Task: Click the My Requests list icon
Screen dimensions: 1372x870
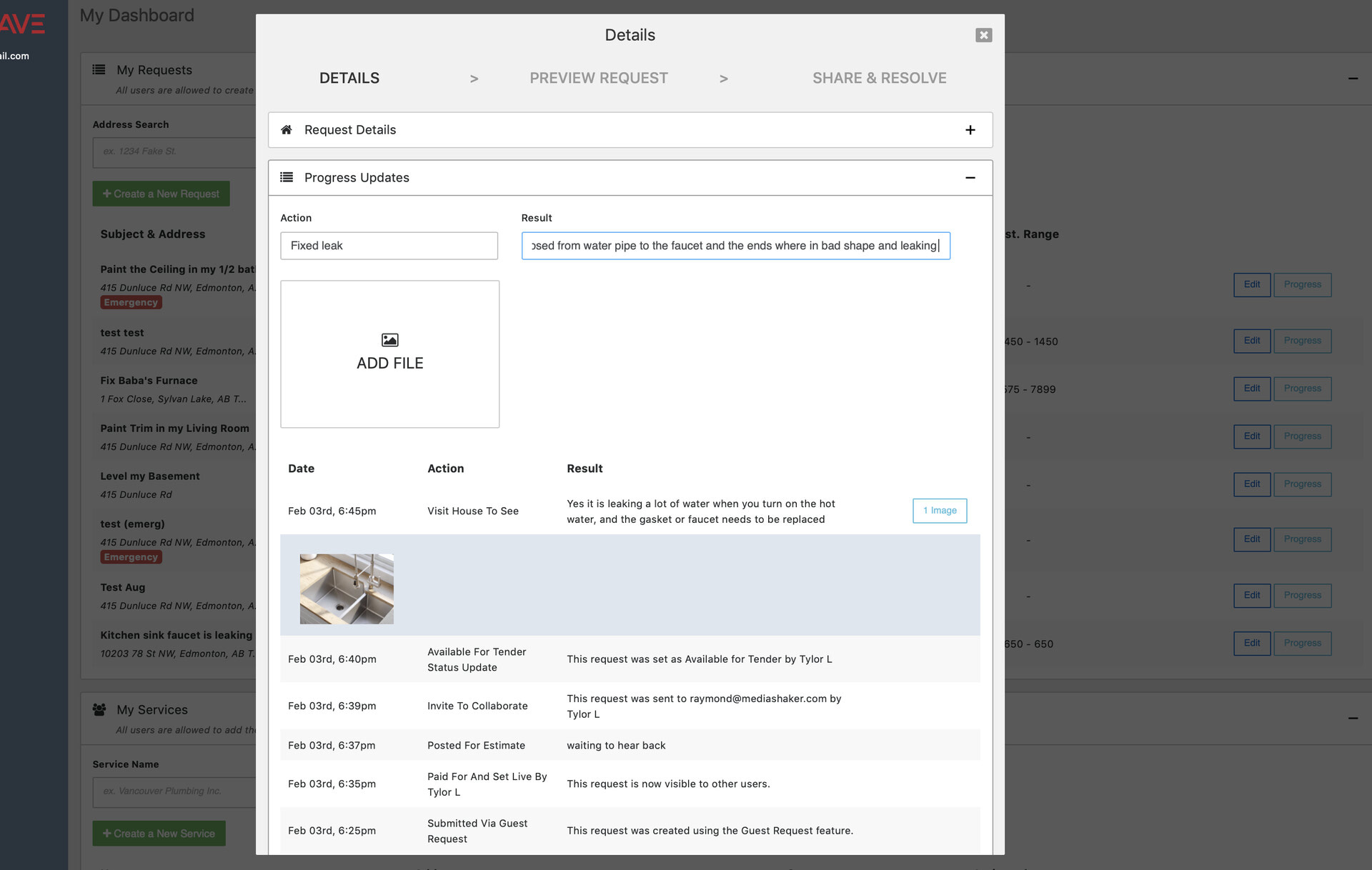Action: (100, 69)
